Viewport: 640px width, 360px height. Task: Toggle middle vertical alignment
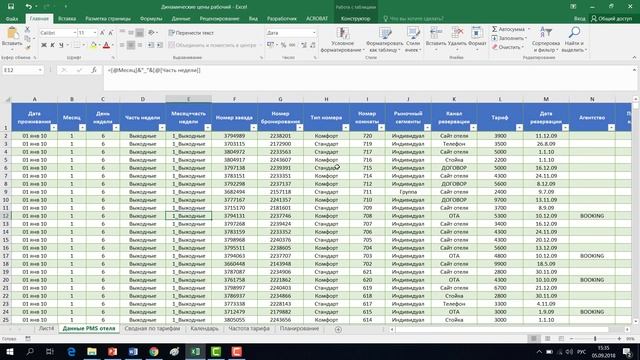pos(131,33)
